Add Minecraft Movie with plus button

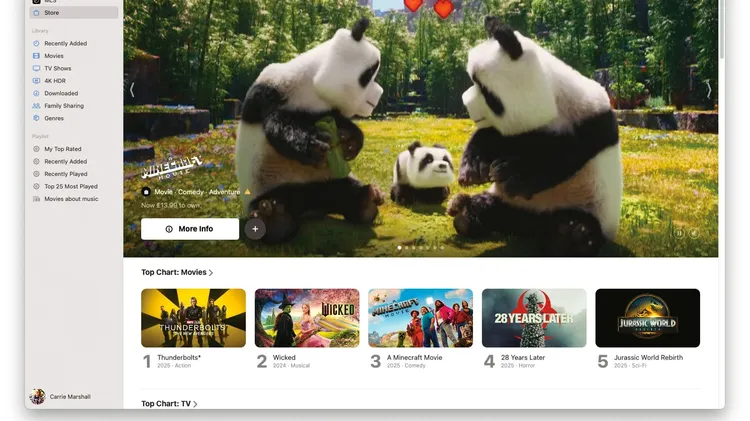(255, 229)
